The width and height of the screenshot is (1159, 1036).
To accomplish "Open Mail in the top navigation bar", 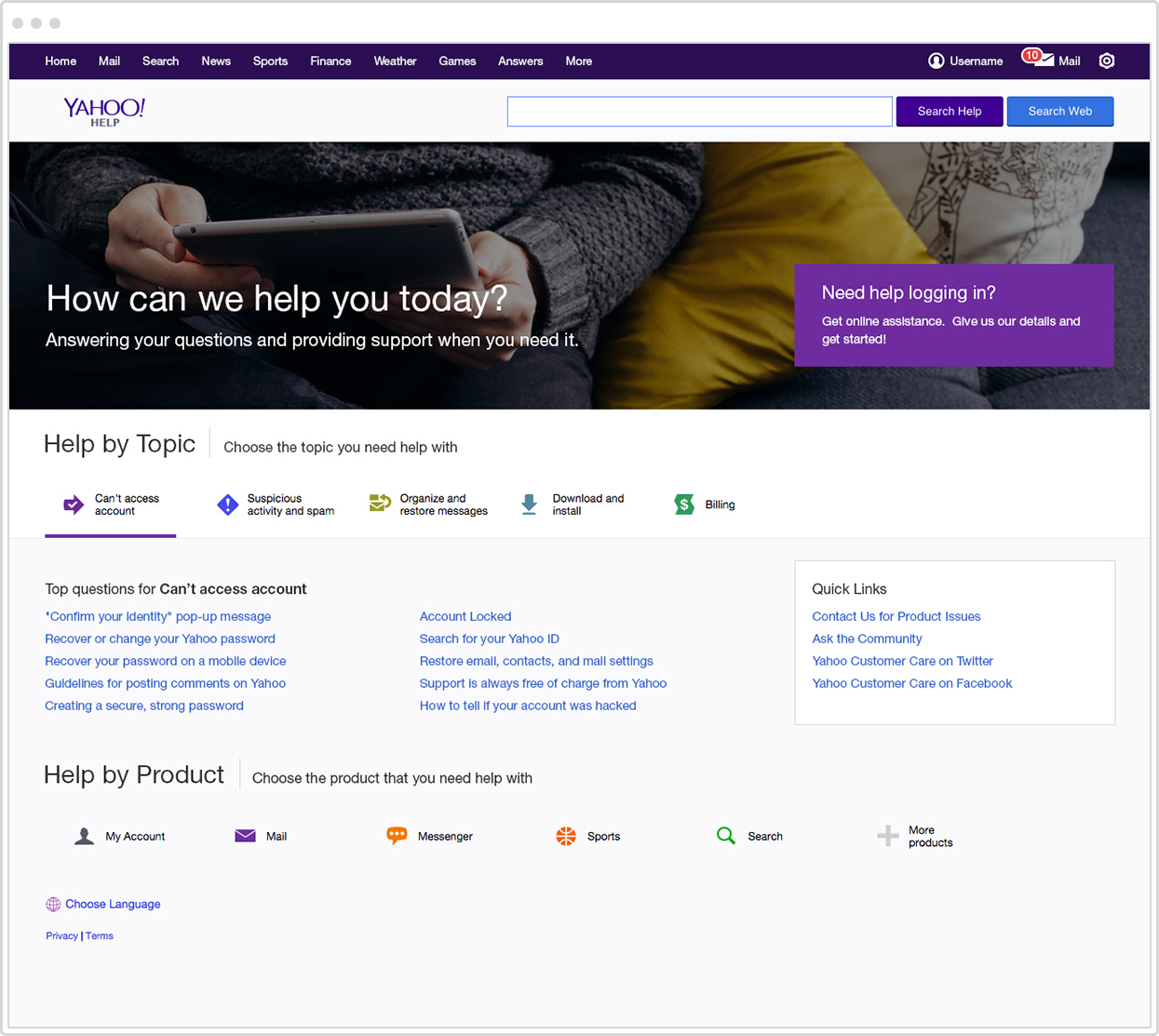I will click(x=109, y=61).
